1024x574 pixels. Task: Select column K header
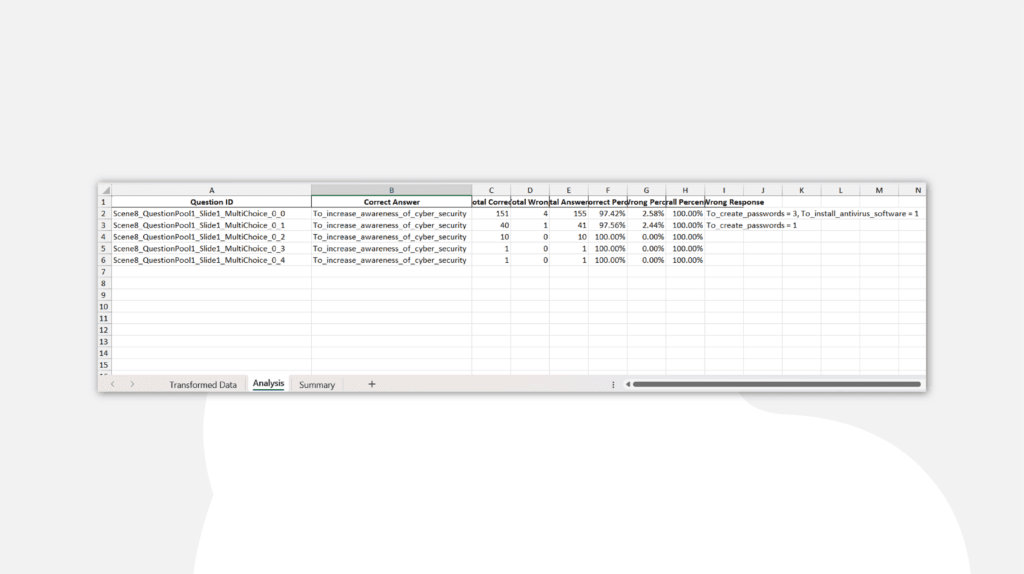(801, 190)
